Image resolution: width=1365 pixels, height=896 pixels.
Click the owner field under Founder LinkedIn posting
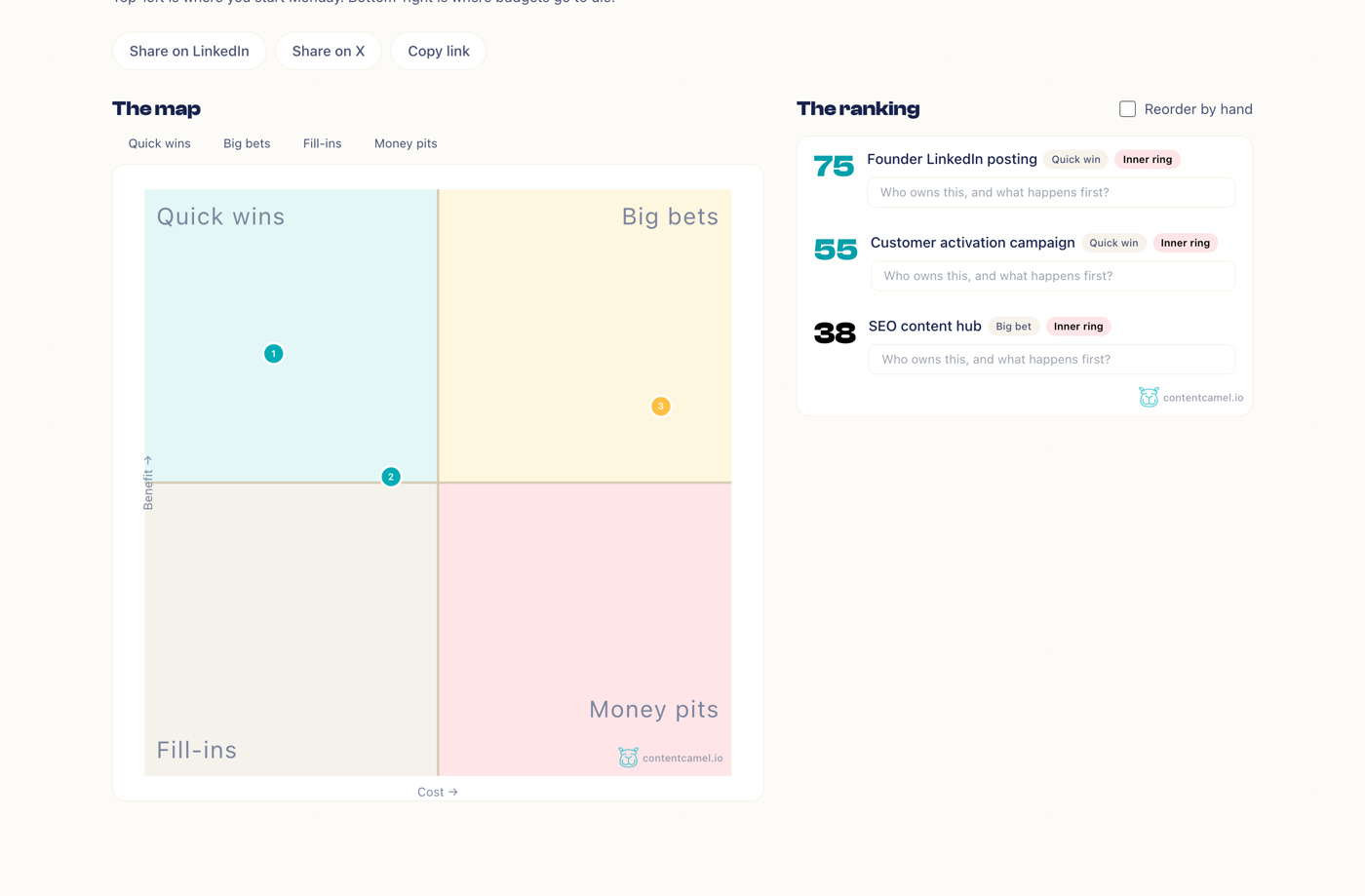[1051, 192]
